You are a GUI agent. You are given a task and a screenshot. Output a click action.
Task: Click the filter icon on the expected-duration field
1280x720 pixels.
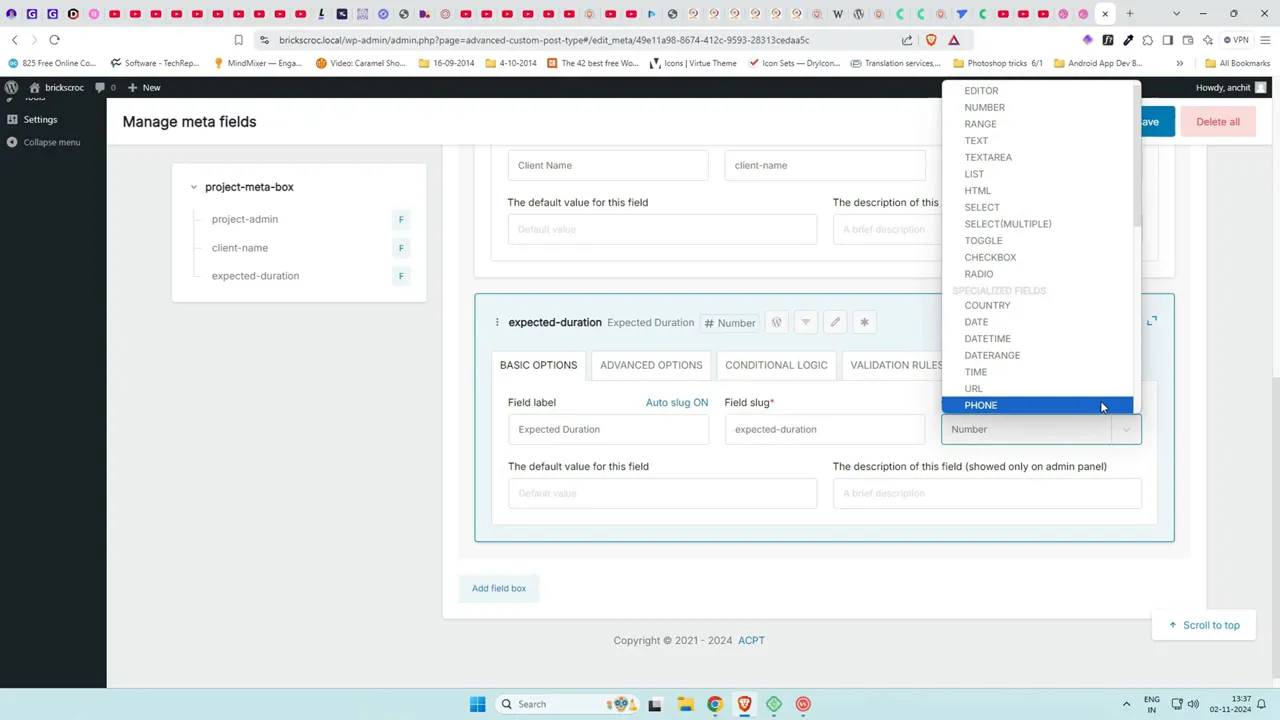[805, 322]
